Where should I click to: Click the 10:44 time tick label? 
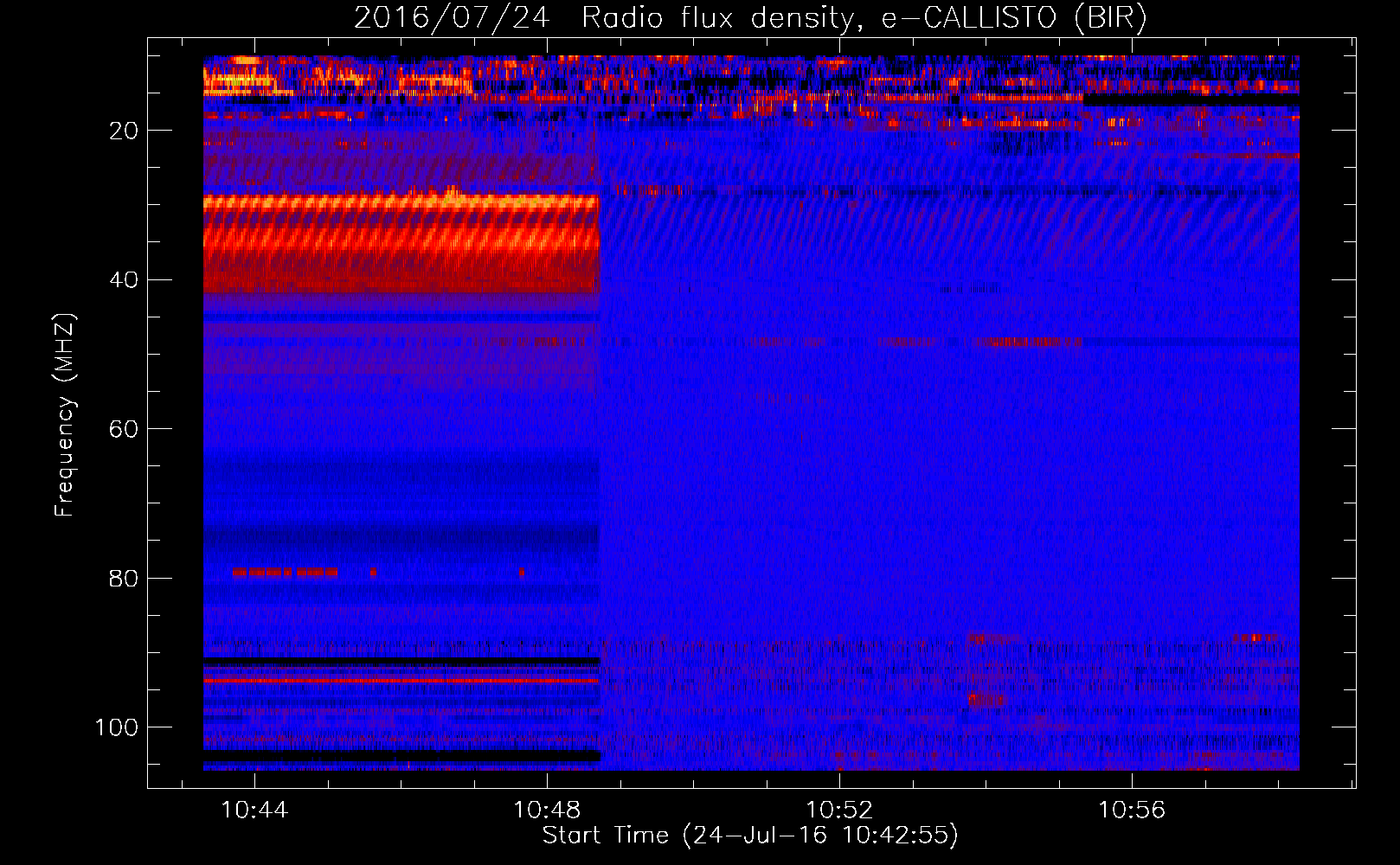[254, 810]
